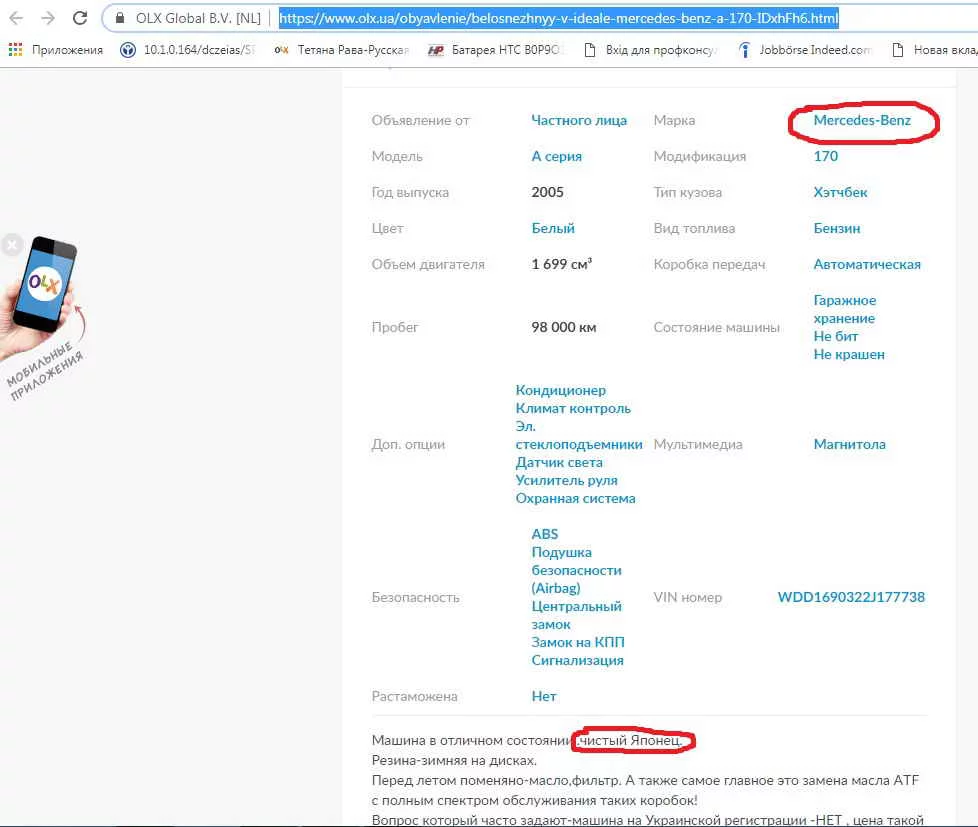Image resolution: width=978 pixels, height=827 pixels.
Task: Click the Хэтчбек body type link
Action: pyautogui.click(x=840, y=193)
